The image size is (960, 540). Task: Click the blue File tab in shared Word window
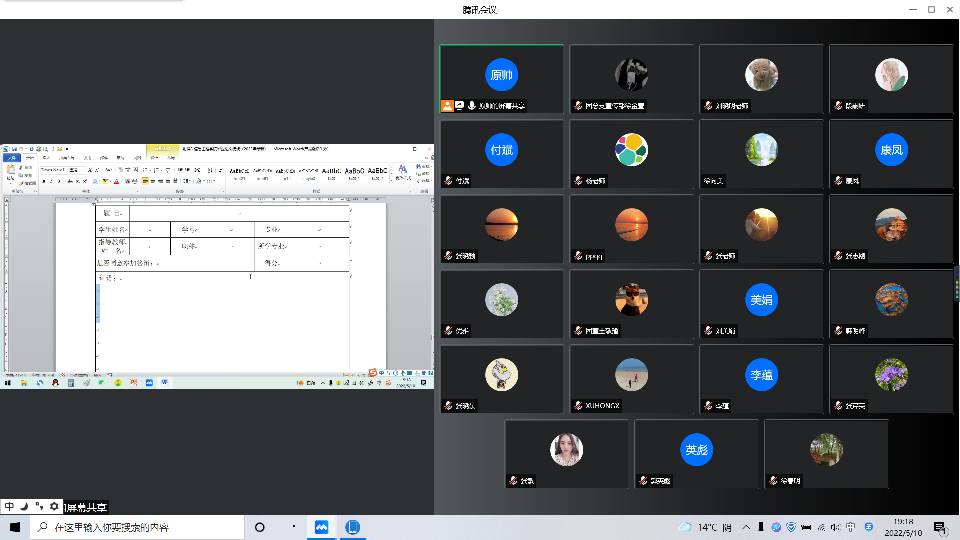coord(11,158)
